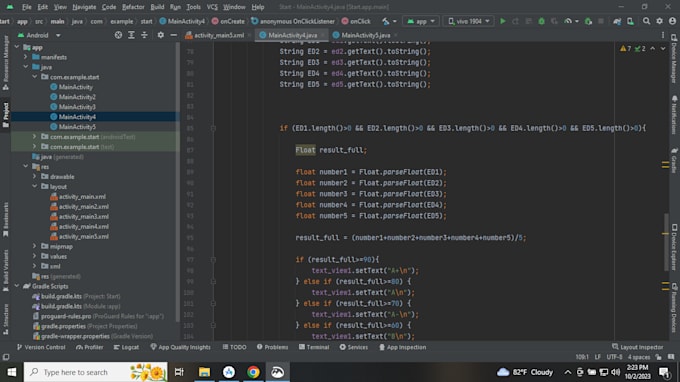Collapse all items in the Project panel
Viewport: 680px width, 382px height.
click(144, 35)
